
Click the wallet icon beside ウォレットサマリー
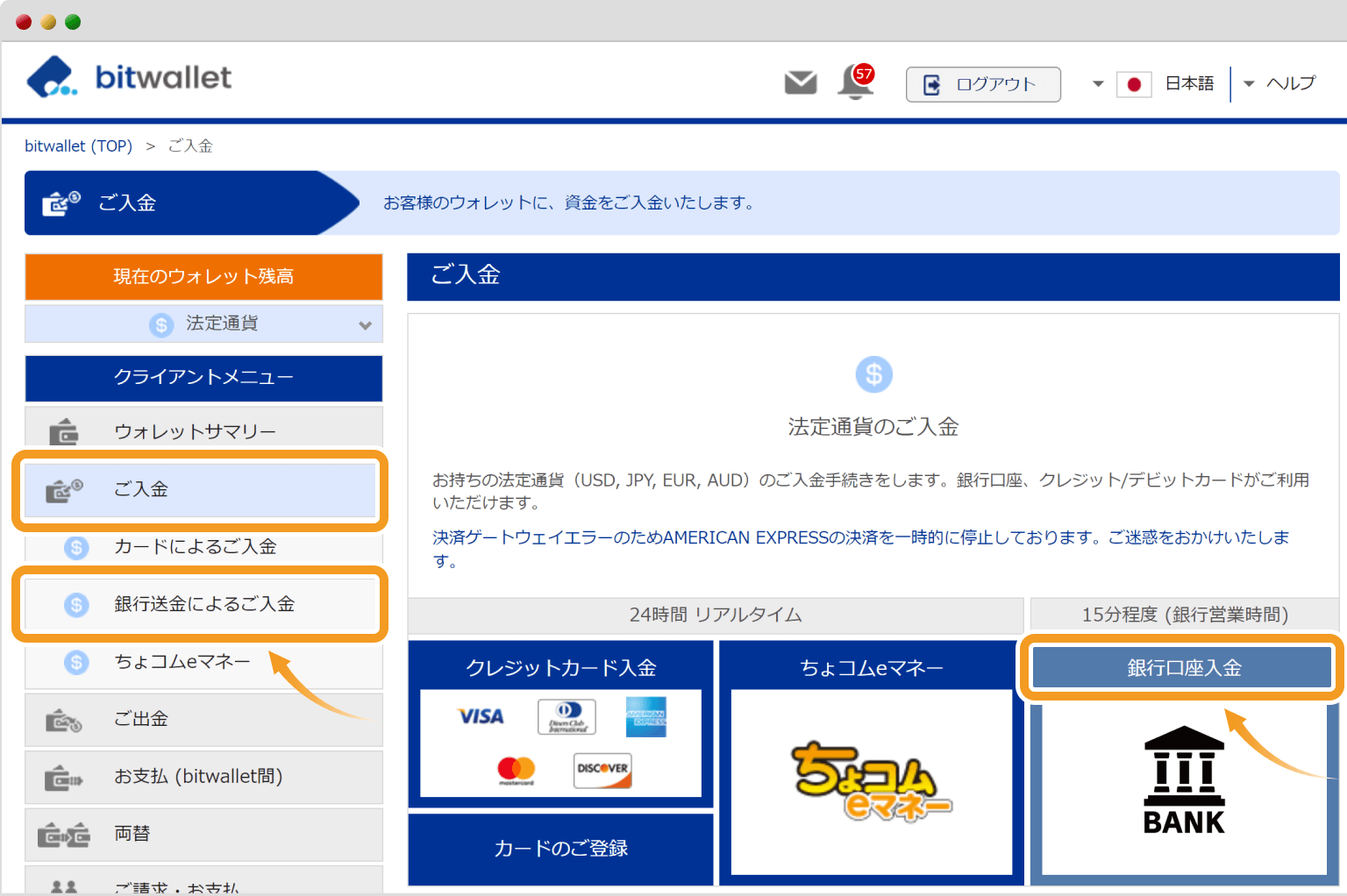(x=64, y=431)
